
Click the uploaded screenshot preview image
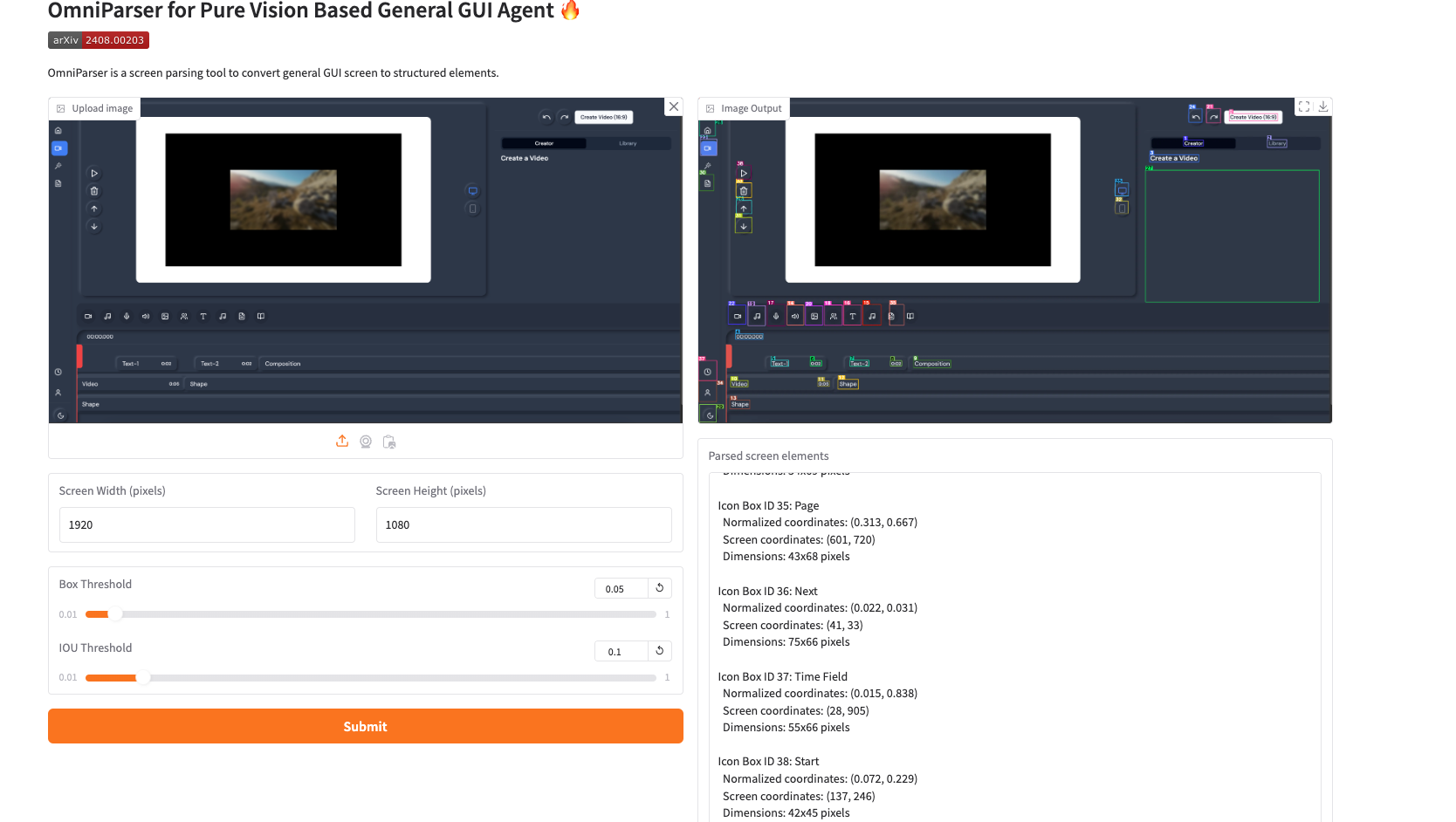pos(365,262)
